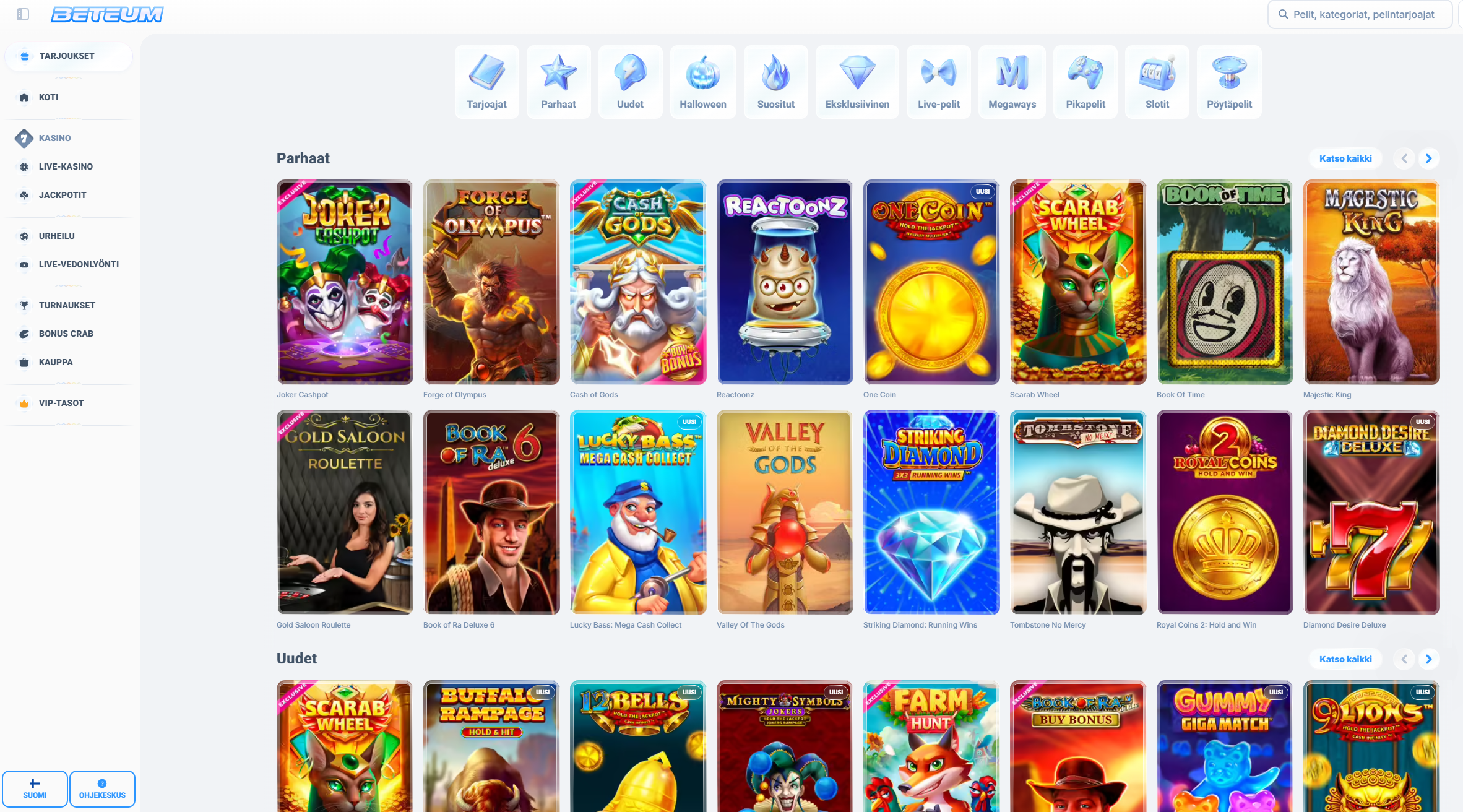Show previous games in Parhaat carousel
The image size is (1463, 812).
[x=1404, y=158]
